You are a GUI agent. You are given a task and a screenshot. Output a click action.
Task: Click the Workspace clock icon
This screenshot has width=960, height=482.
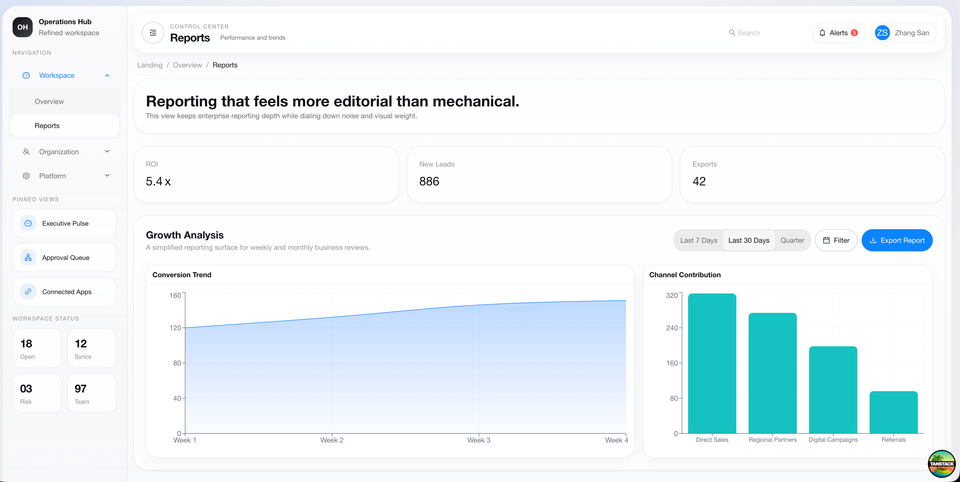coord(26,75)
